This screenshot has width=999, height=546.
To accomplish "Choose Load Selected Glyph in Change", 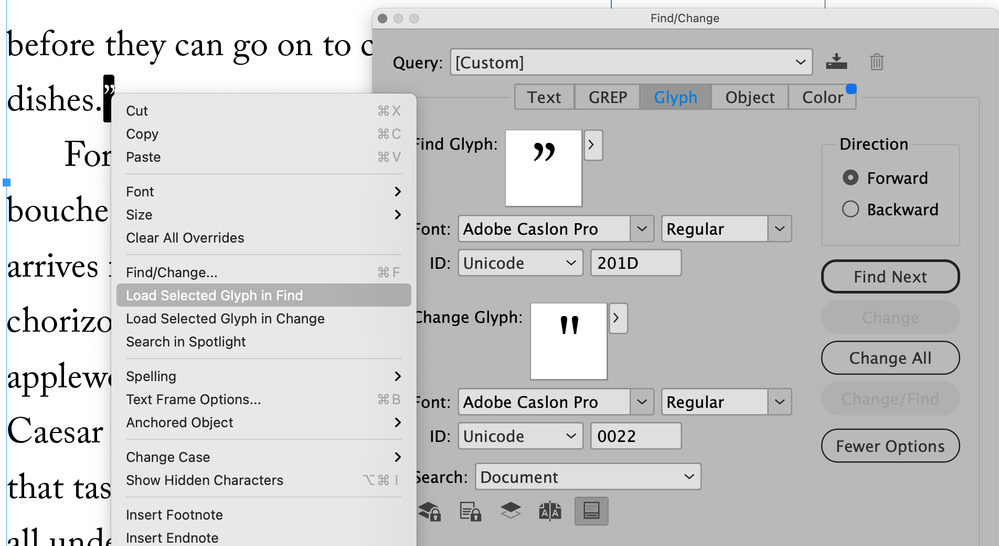I will point(225,318).
